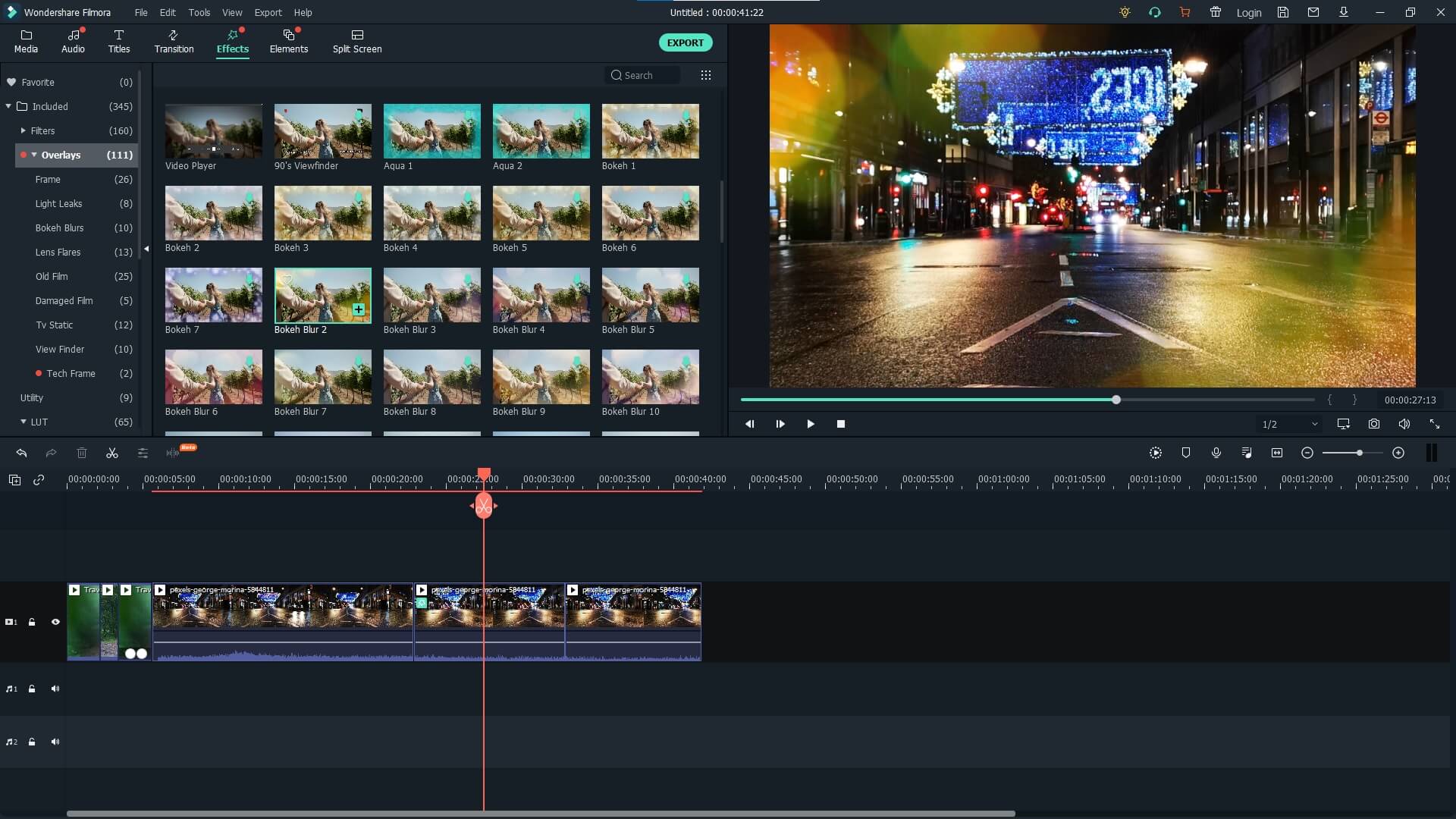This screenshot has height=819, width=1456.
Task: Click the render preview icon
Action: 1155,453
